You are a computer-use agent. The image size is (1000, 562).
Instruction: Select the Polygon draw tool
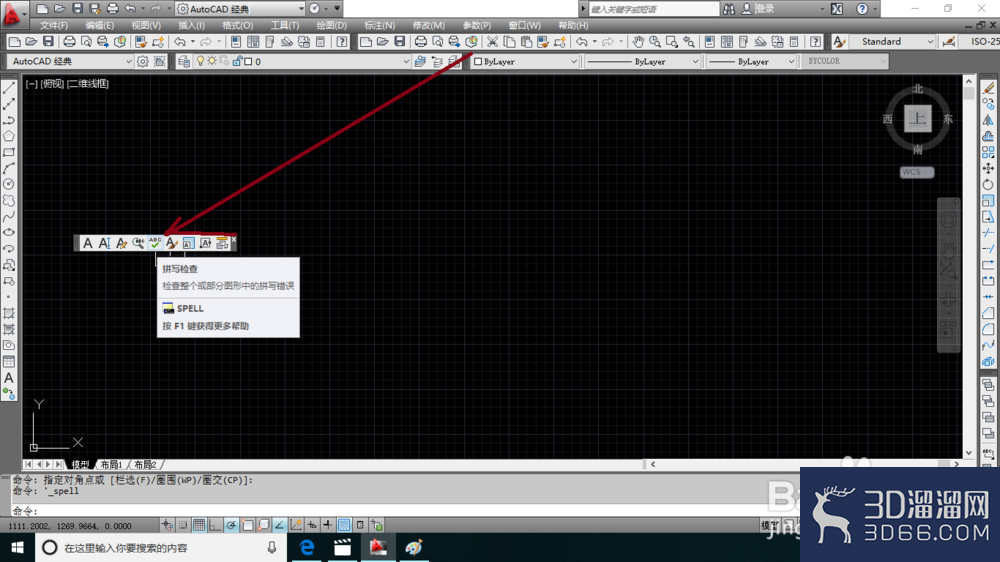coord(9,136)
